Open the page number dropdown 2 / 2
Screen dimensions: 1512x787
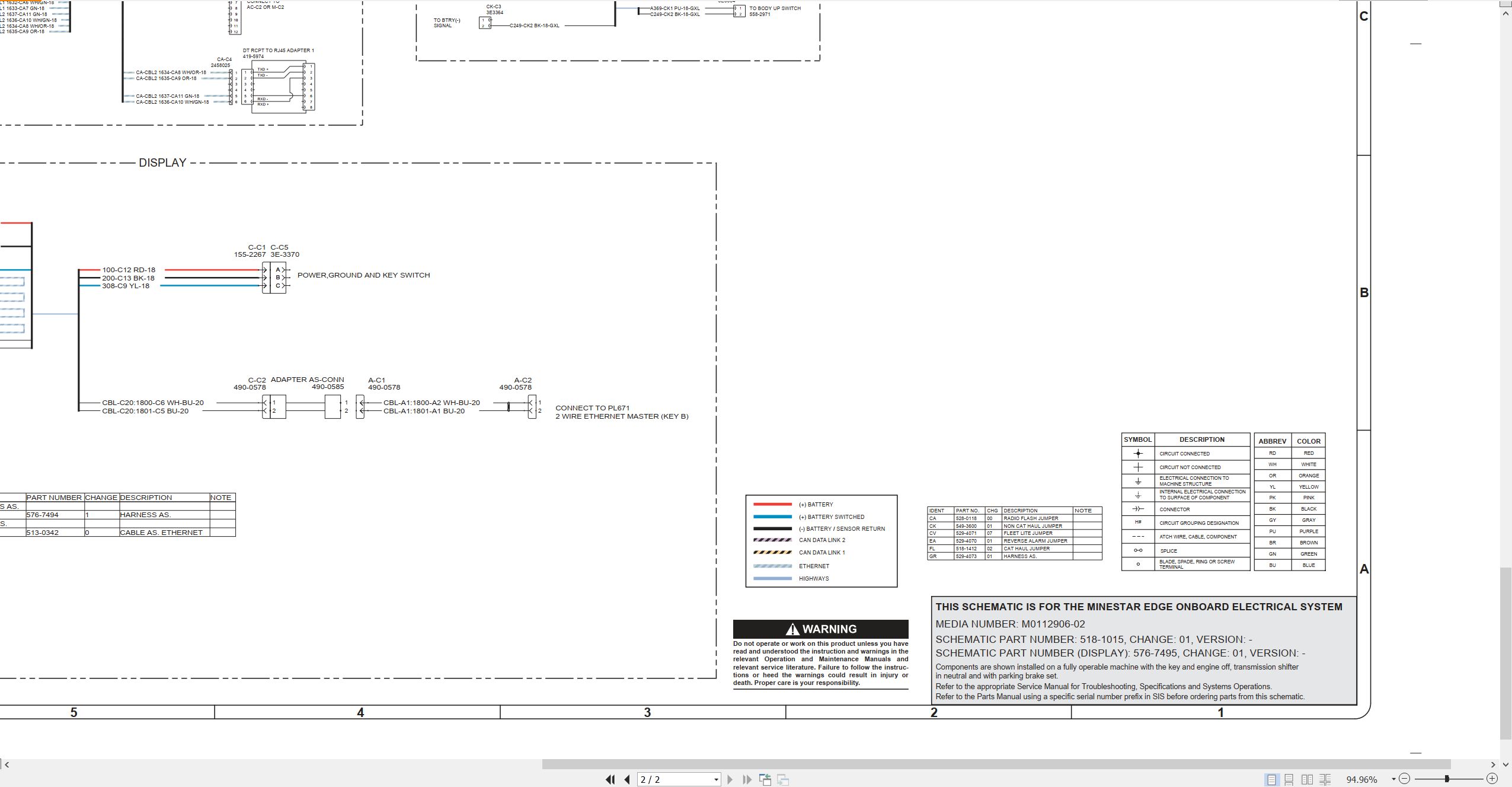pyautogui.click(x=716, y=780)
